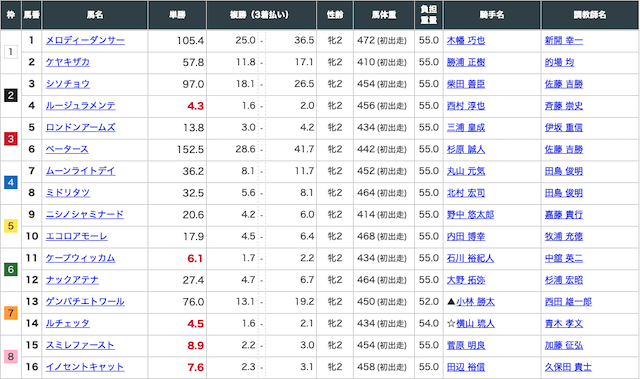Viewport: 640px width, 379px height.
Task: Open trainer 嘉藤 貴行
Action: point(564,215)
